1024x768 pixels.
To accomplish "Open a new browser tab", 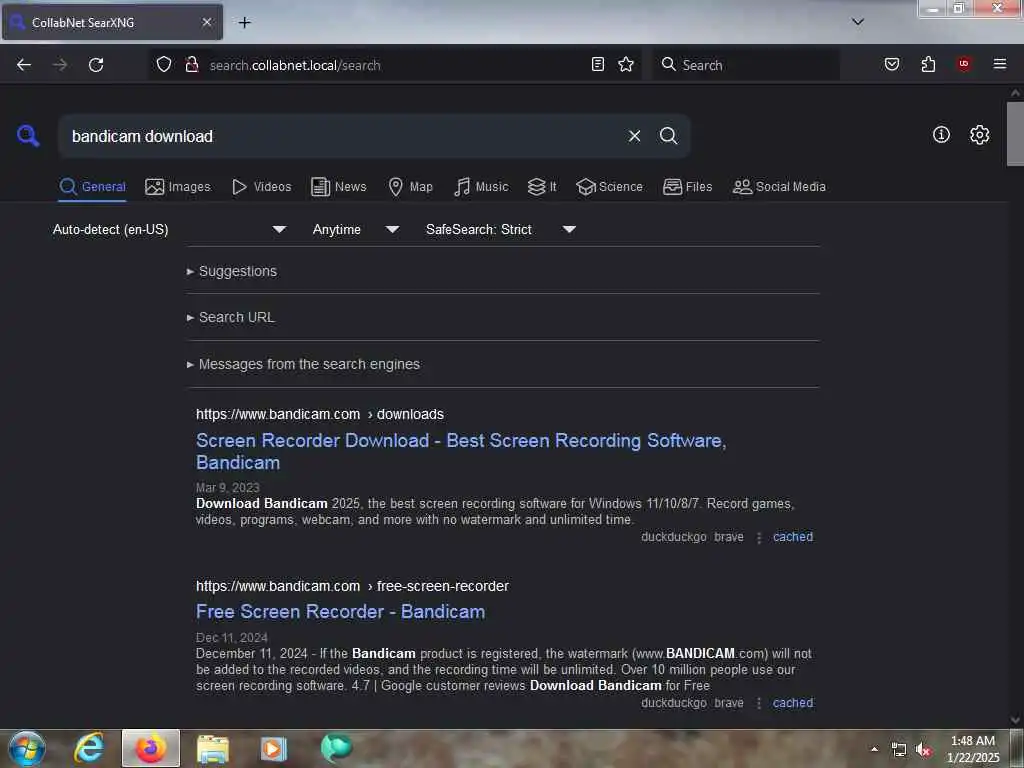I will click(244, 22).
